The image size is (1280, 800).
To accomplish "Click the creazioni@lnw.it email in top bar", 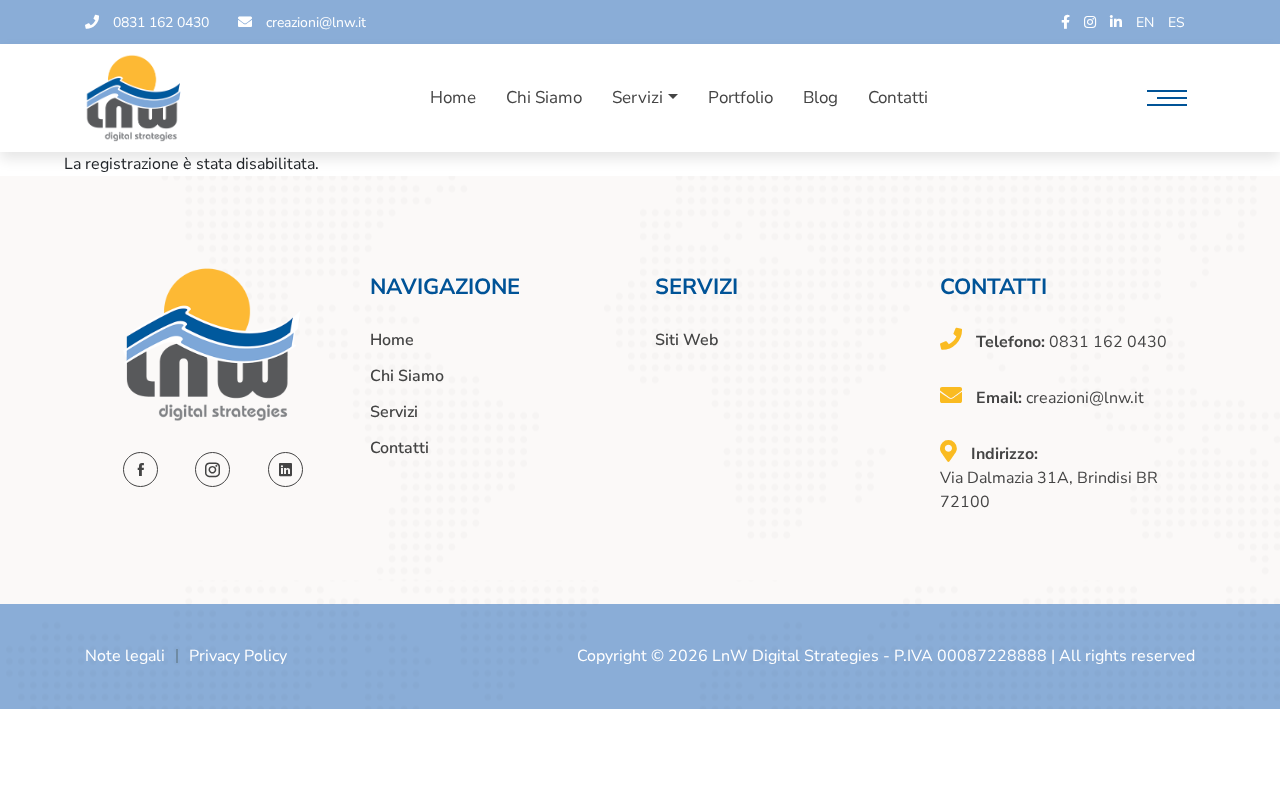I will pyautogui.click(x=316, y=22).
